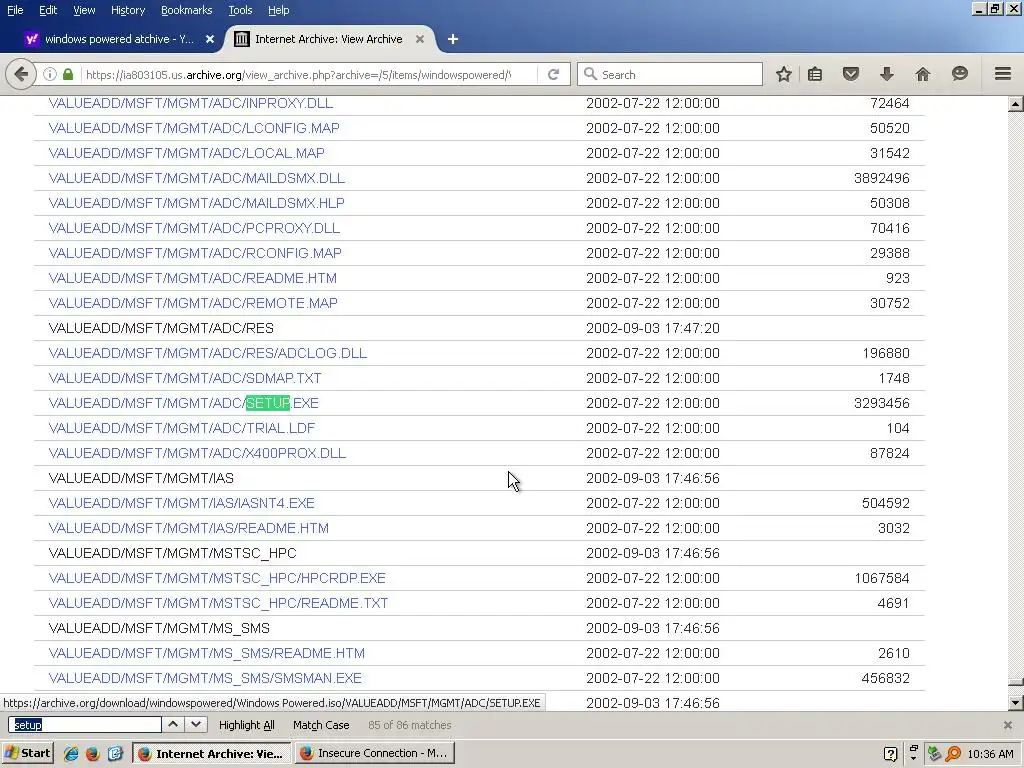Click the tray magnifier icon
This screenshot has height=768, width=1024.
[x=953, y=754]
